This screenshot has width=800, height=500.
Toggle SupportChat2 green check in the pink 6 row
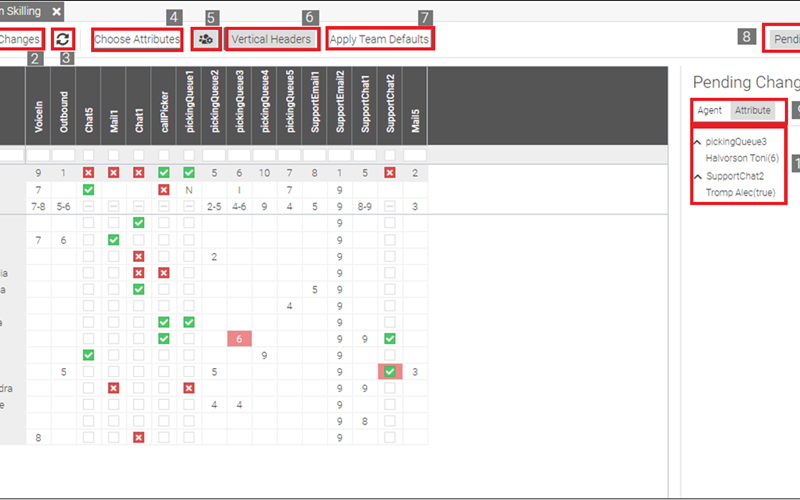(390, 338)
